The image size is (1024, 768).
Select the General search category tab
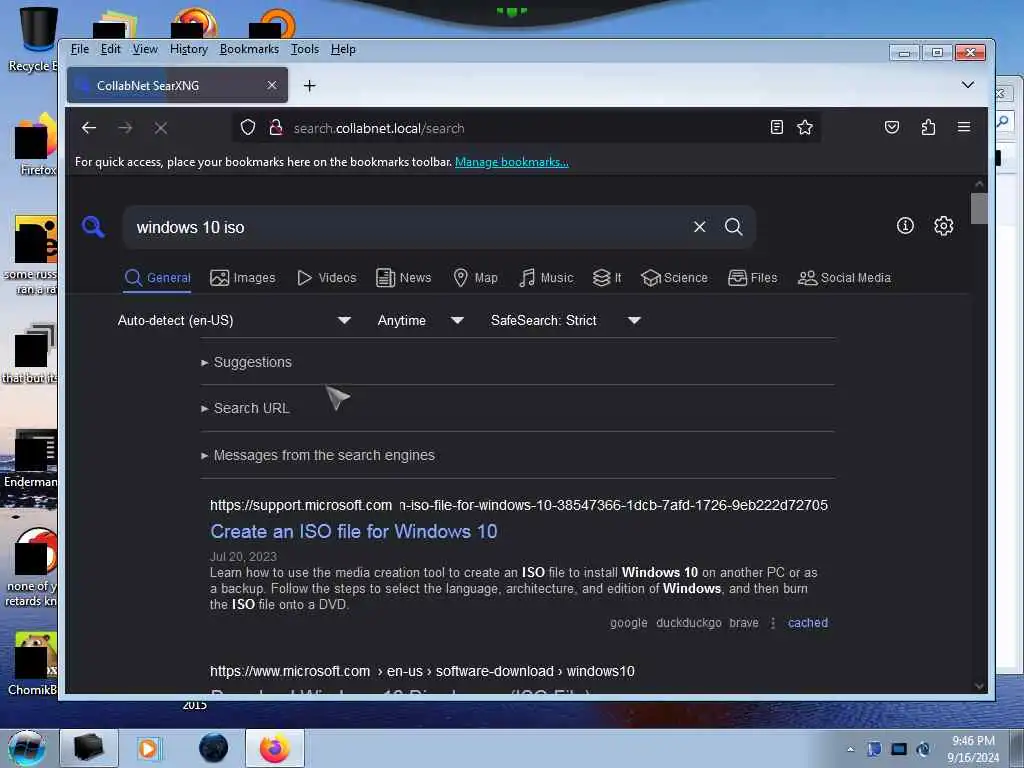pyautogui.click(x=157, y=278)
